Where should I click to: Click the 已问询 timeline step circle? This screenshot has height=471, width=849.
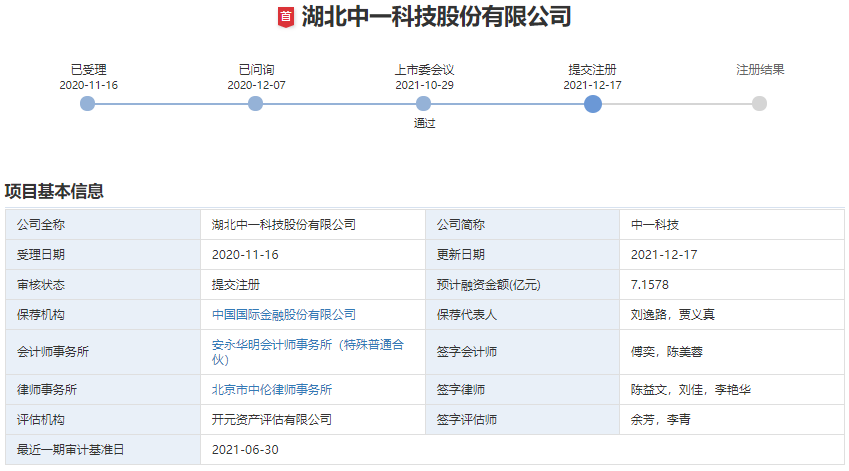point(256,104)
